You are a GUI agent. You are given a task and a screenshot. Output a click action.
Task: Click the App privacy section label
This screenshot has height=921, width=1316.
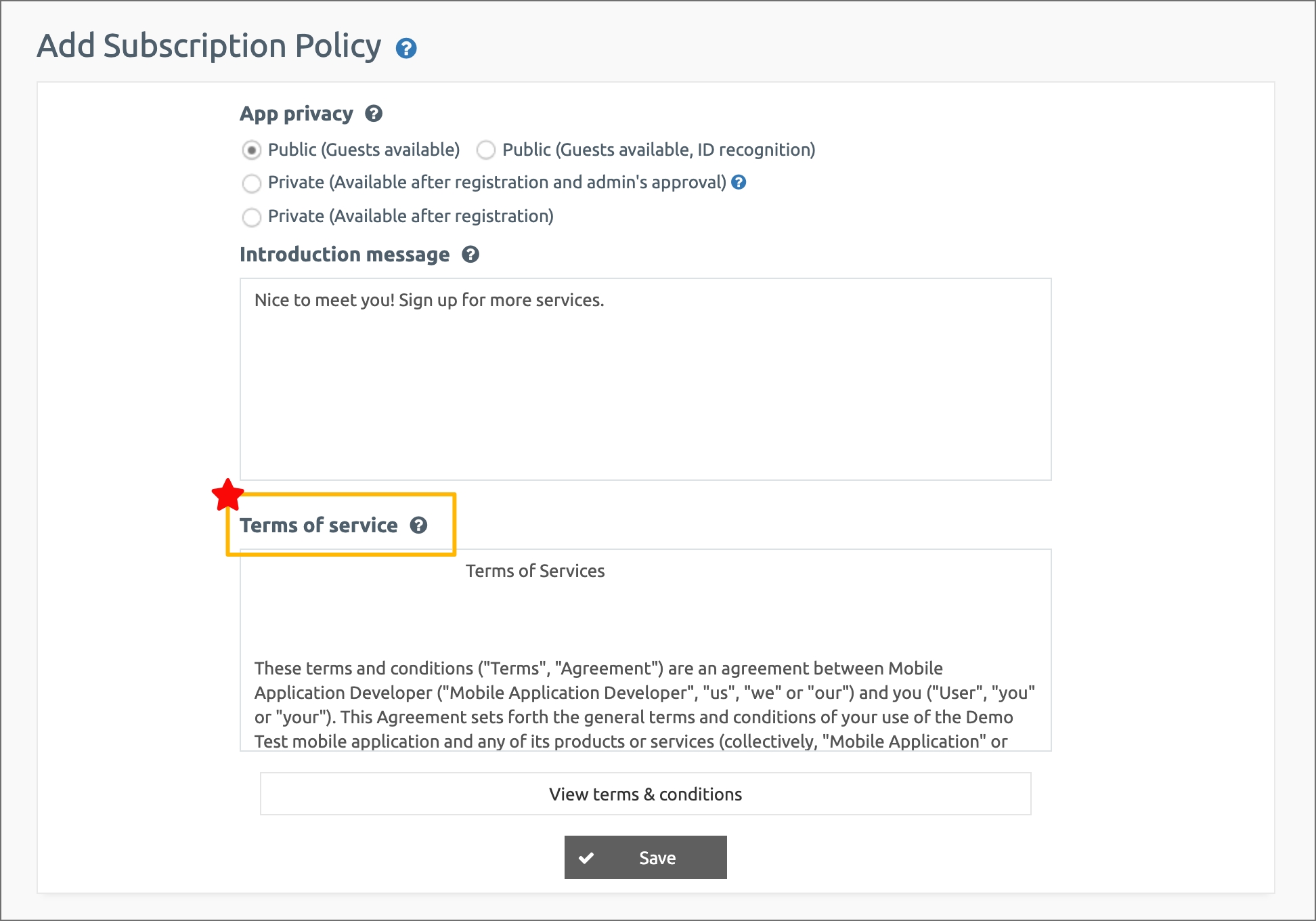coord(297,114)
